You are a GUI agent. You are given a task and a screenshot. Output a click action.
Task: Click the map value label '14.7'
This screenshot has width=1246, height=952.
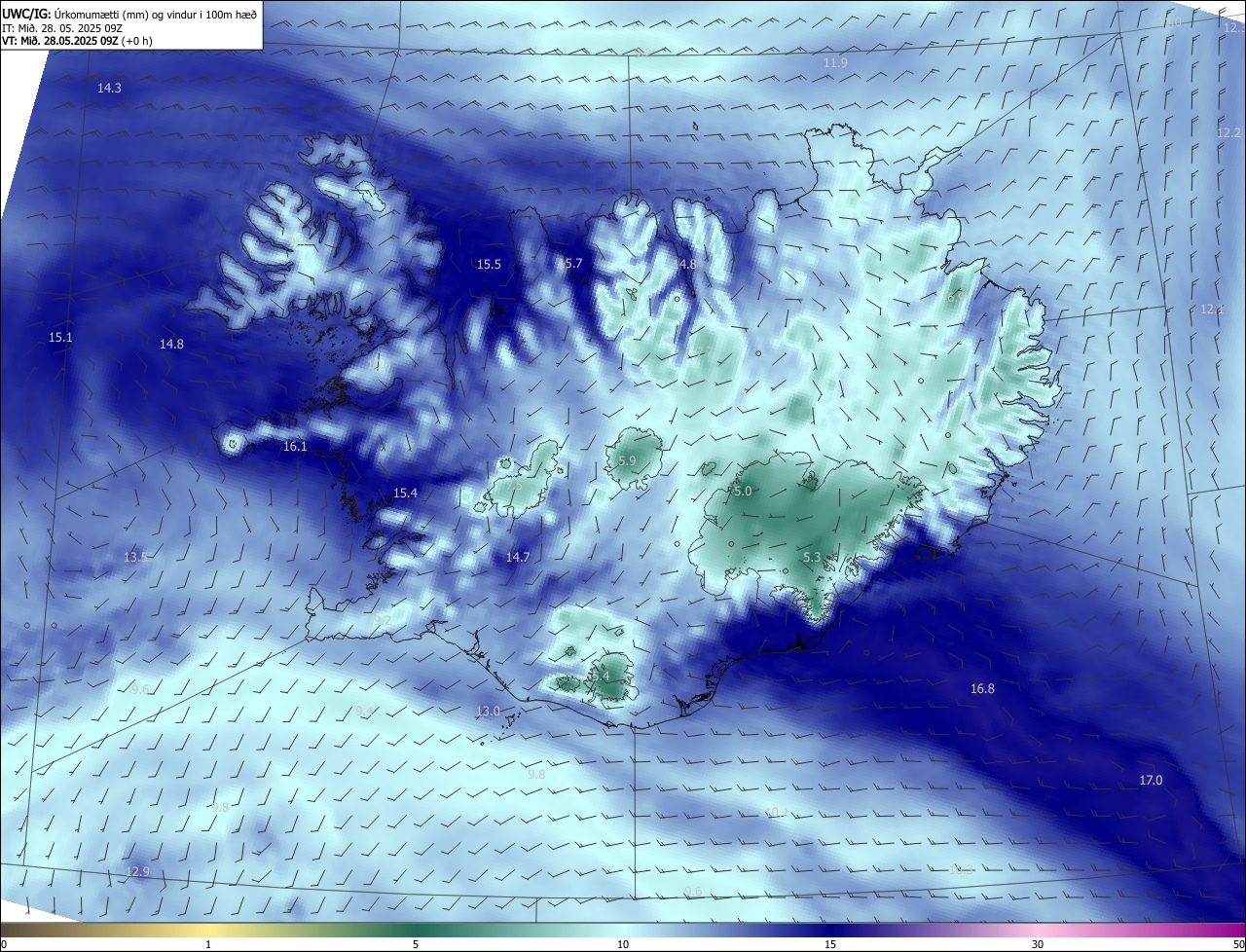pos(517,557)
